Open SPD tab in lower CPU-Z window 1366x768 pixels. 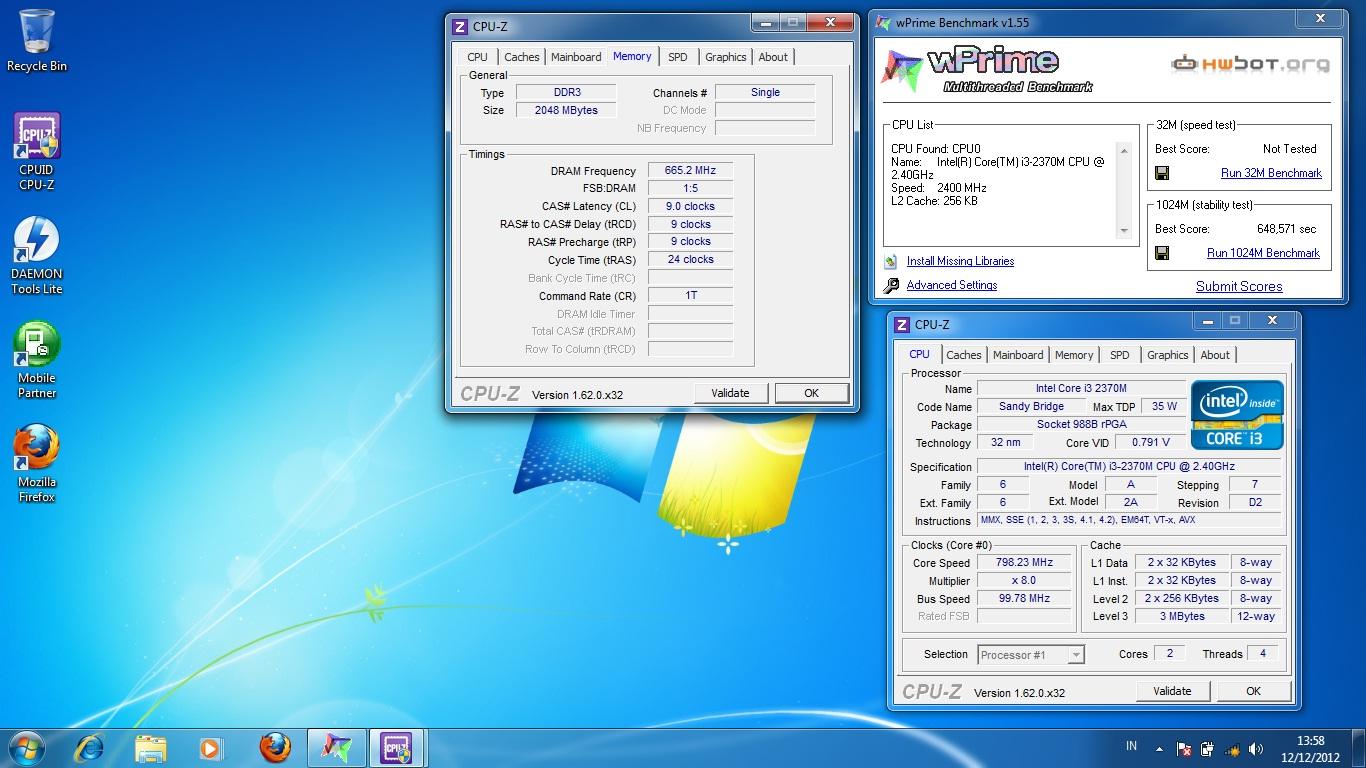(x=1120, y=355)
